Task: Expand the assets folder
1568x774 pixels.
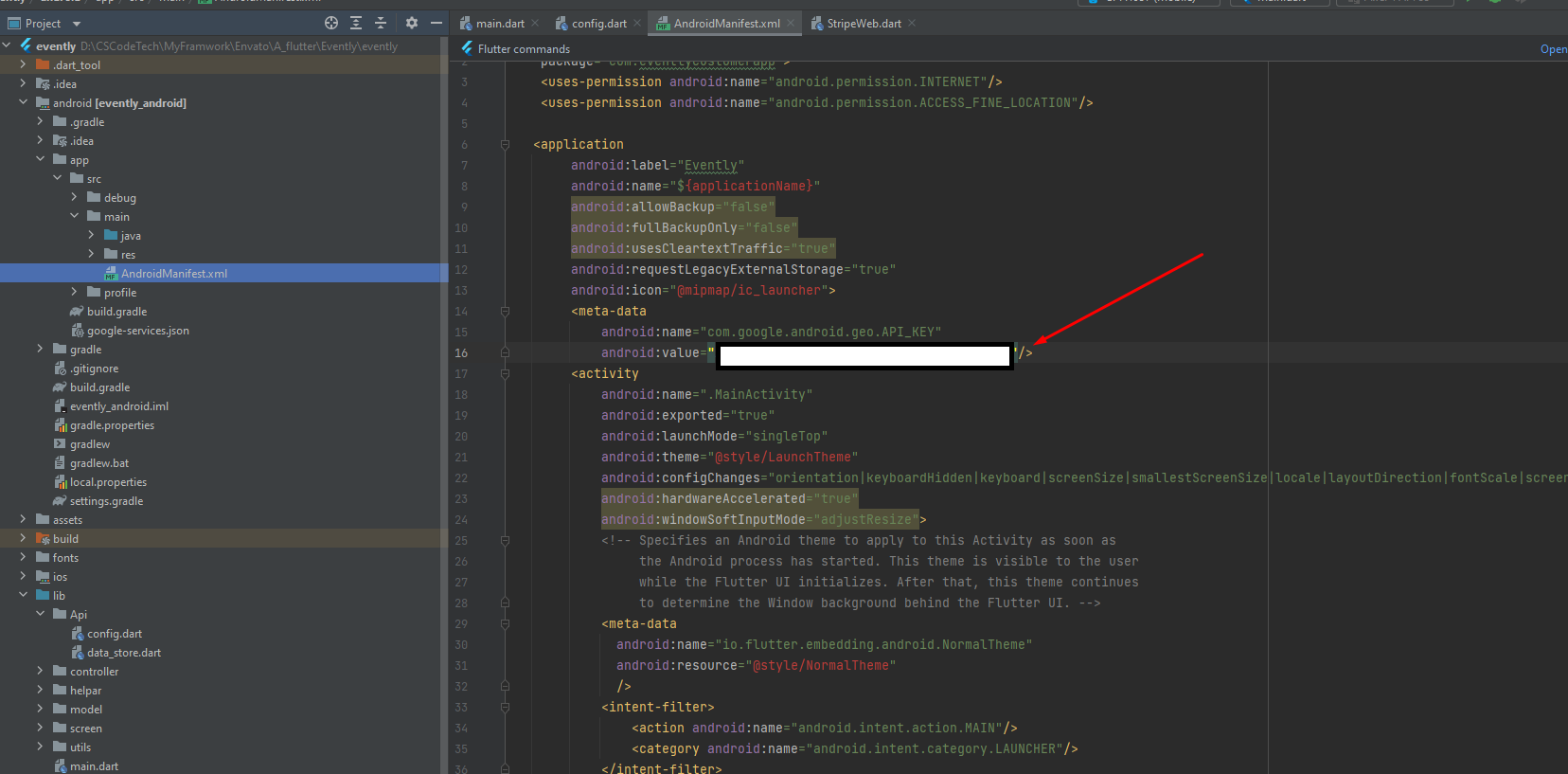Action: [23, 519]
